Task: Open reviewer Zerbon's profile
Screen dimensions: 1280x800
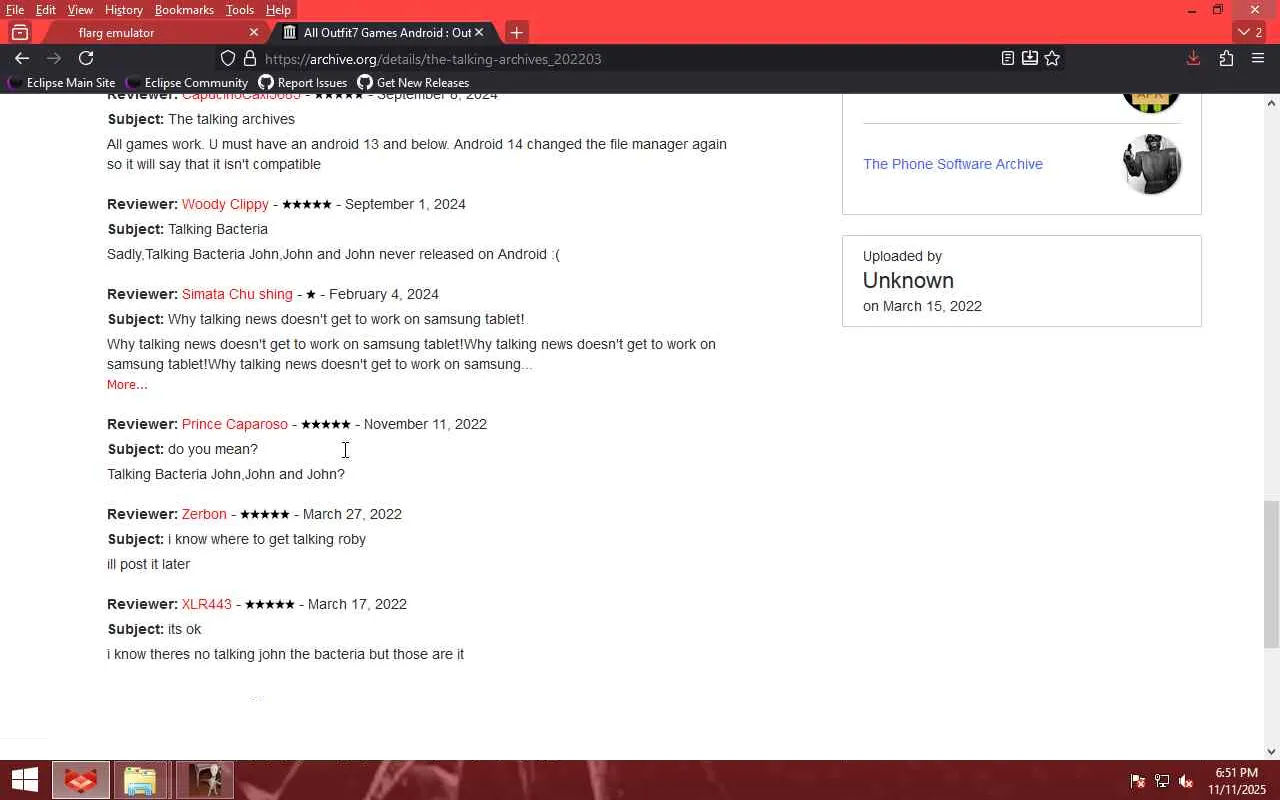Action: [204, 514]
